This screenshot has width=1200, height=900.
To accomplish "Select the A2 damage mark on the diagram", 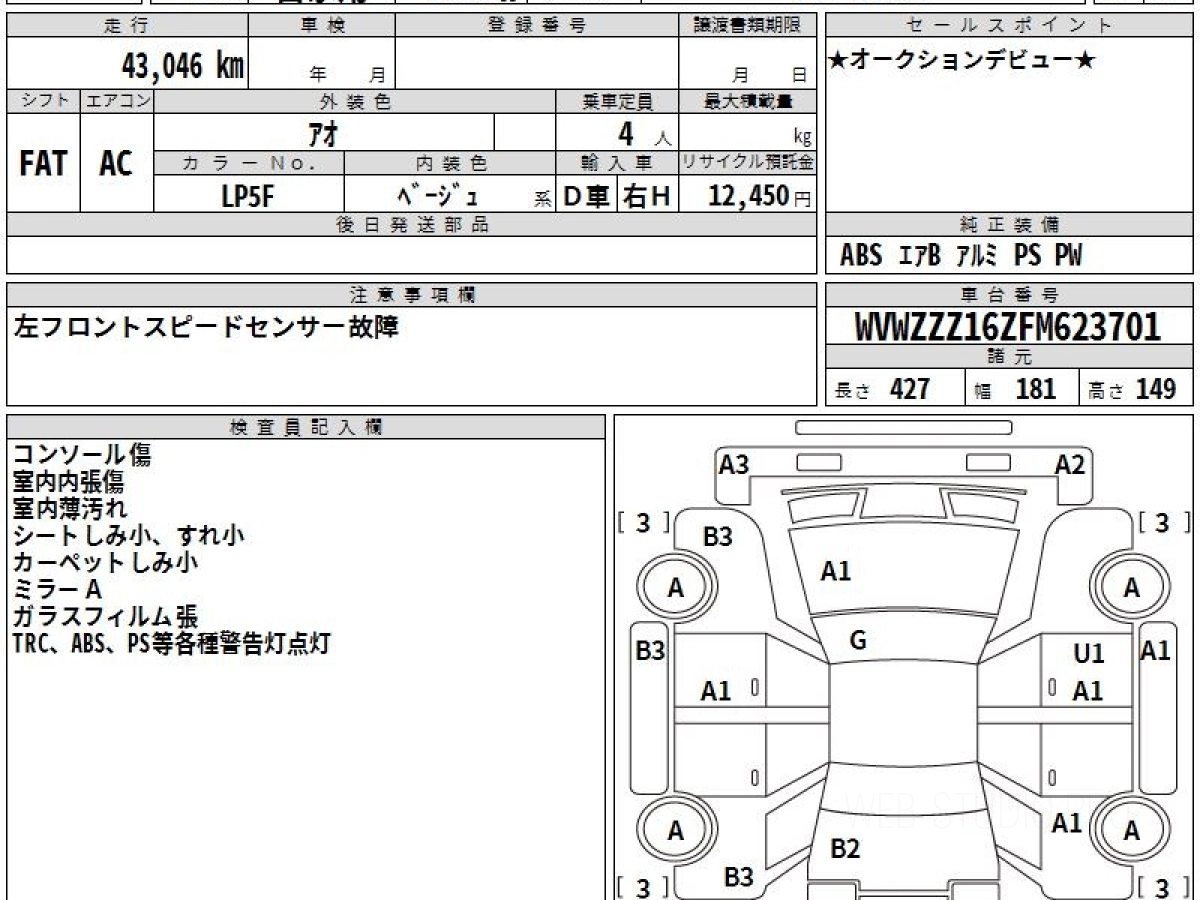I will 1070,464.
